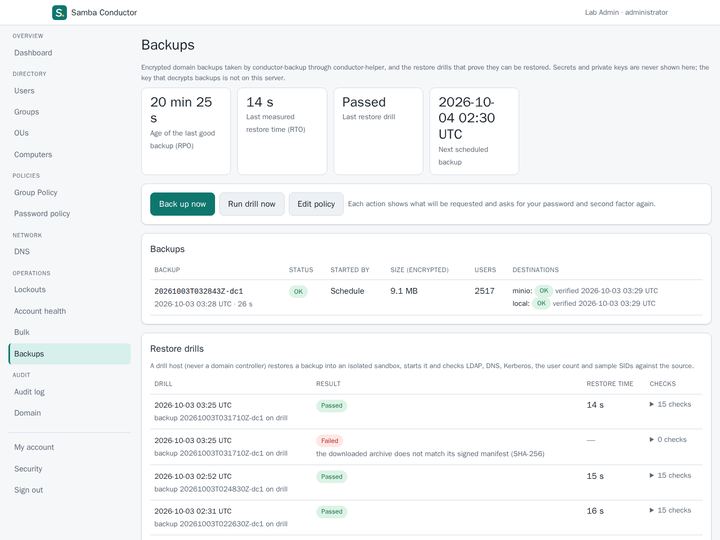
Task: Open Security settings
Action: [28, 469]
